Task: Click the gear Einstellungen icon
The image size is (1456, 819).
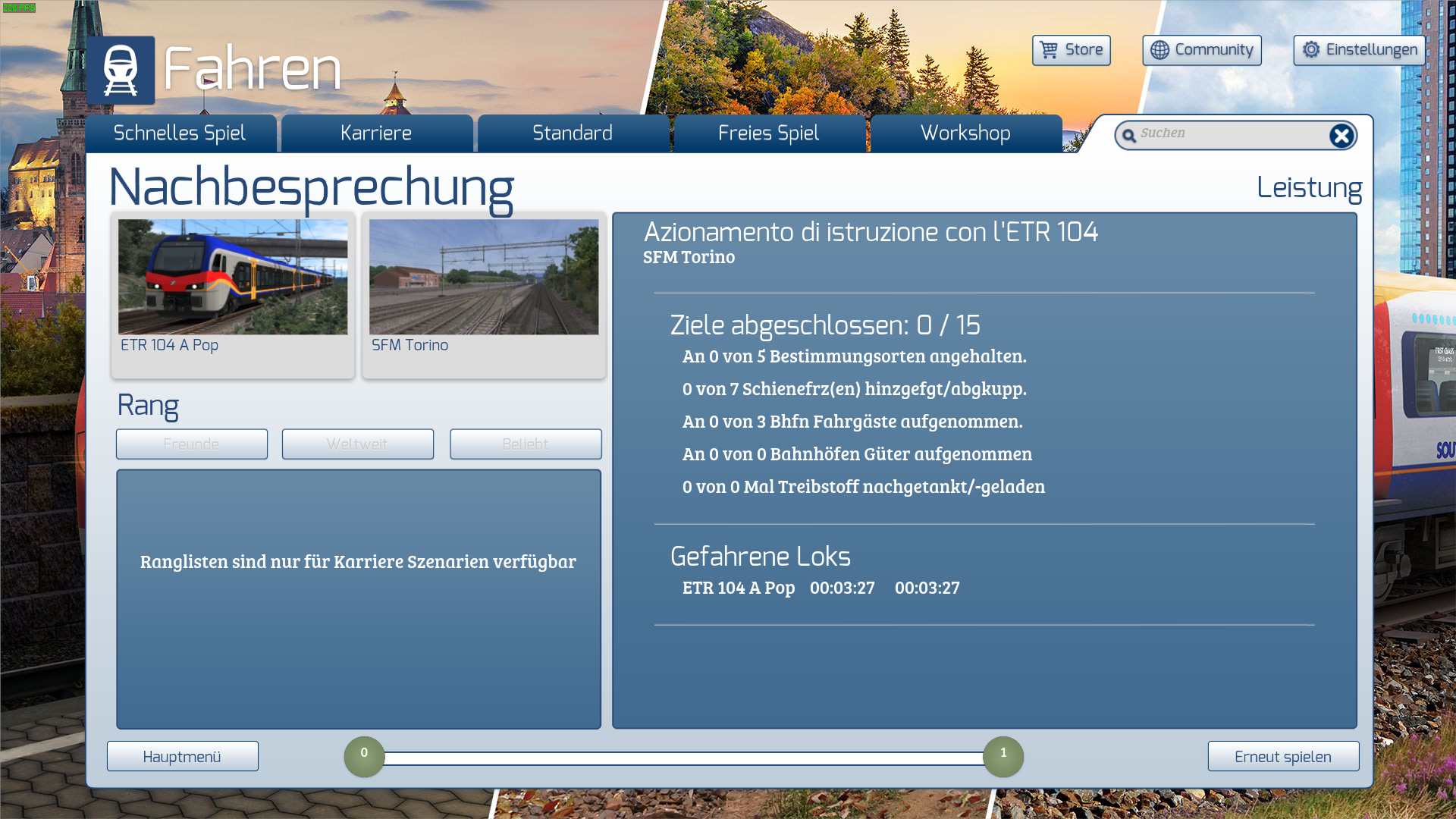Action: [1311, 50]
